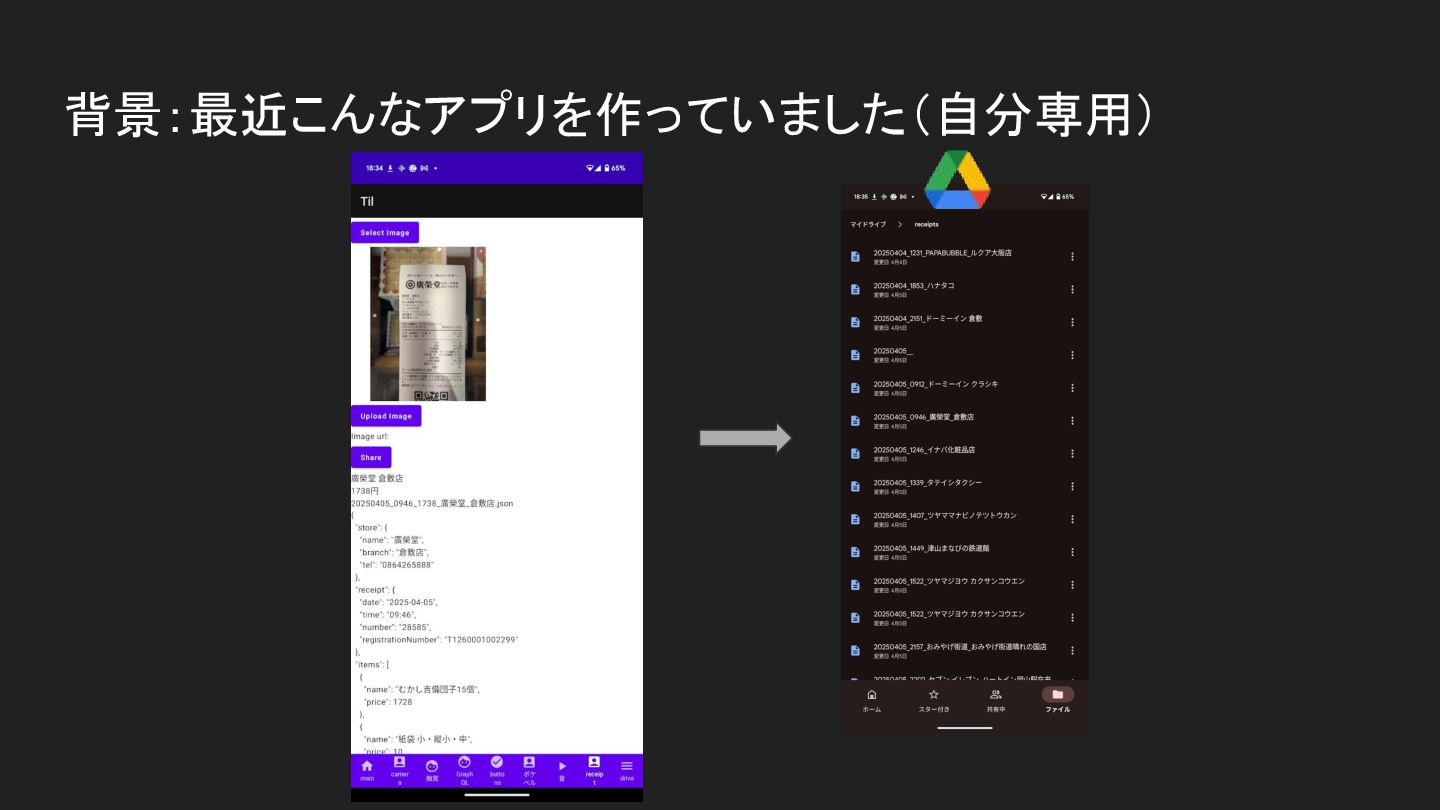The image size is (1440, 810).
Task: Open file 20250405_1407_ツヤママナビノテツトウカン
Action: [964, 519]
